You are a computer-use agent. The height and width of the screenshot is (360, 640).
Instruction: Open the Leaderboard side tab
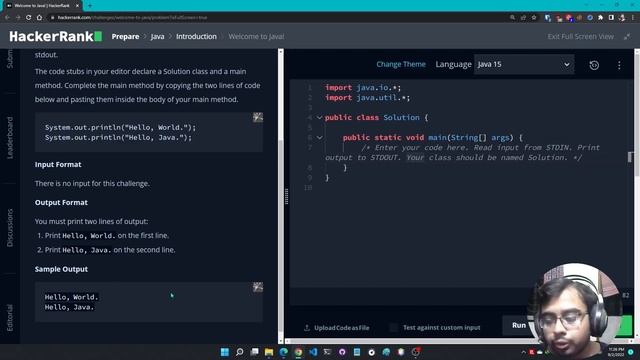pos(10,138)
